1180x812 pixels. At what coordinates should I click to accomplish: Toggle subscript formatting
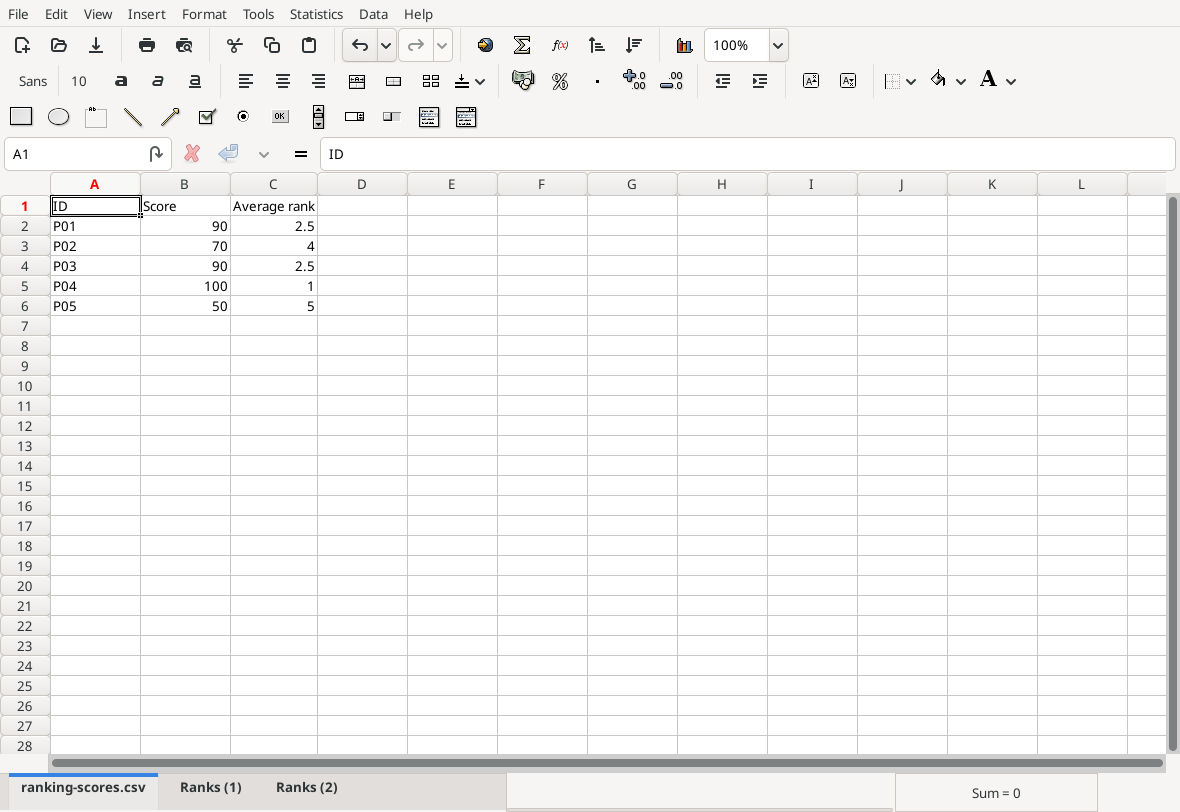click(x=847, y=81)
